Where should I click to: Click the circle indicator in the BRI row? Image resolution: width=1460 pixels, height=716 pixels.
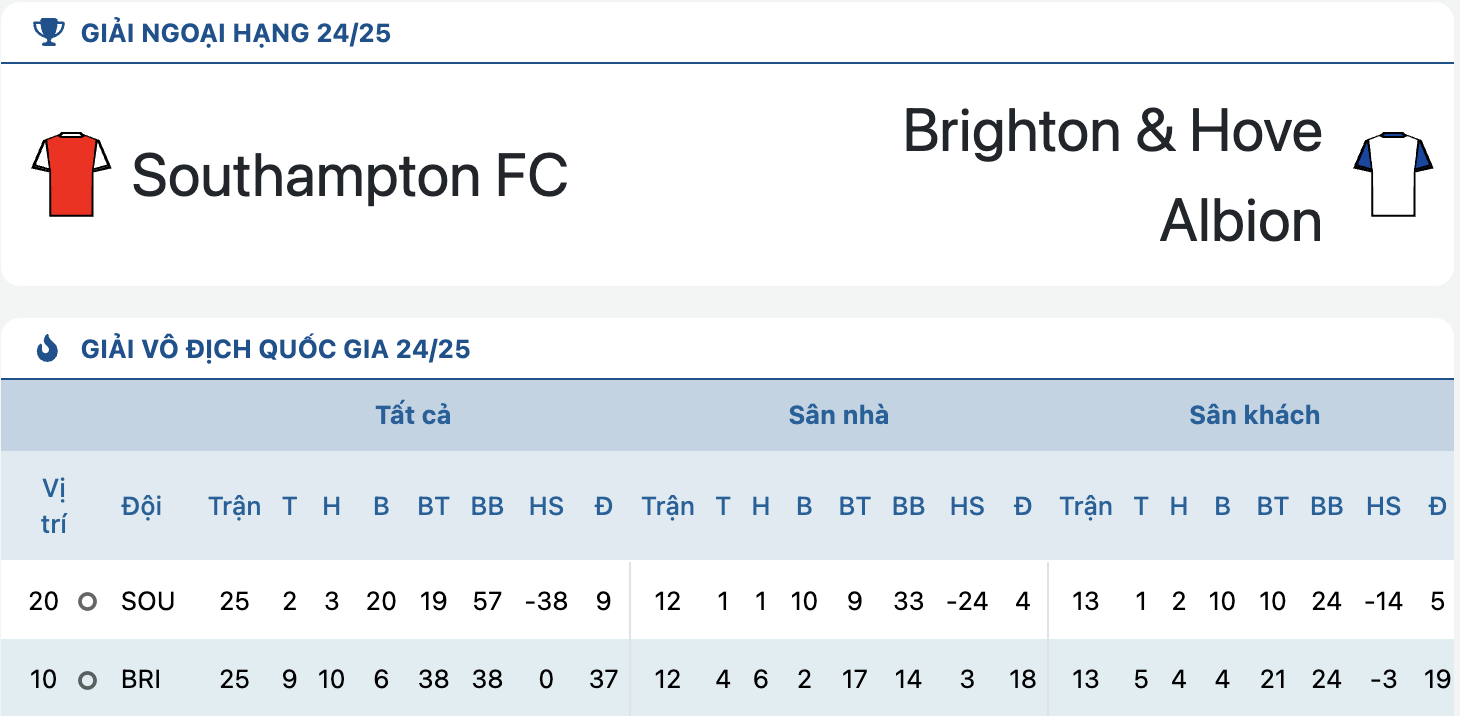click(88, 680)
